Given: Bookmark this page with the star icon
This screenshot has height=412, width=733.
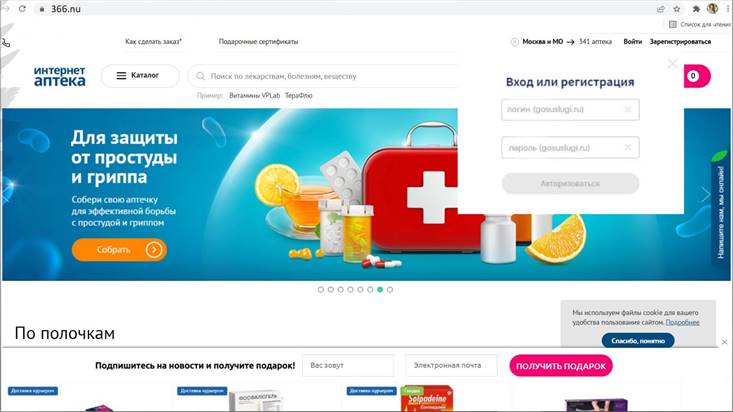Looking at the screenshot, I should 676,9.
